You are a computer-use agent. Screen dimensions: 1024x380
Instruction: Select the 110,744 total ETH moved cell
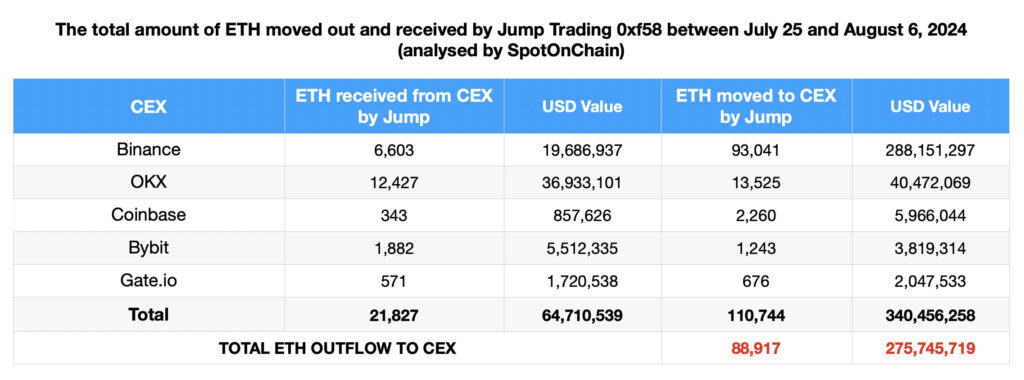coord(756,315)
